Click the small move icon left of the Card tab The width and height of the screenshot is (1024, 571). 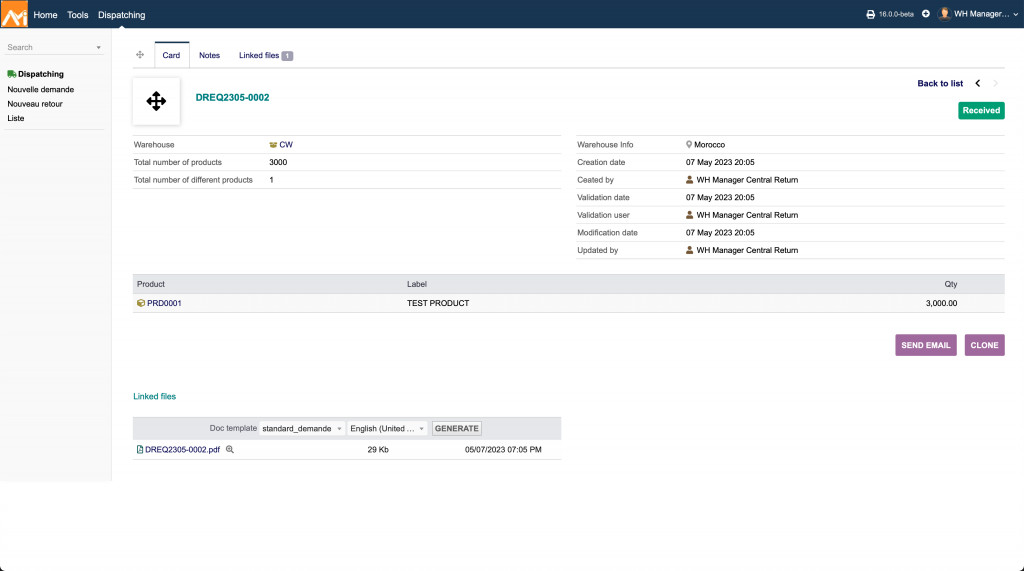[x=140, y=55]
